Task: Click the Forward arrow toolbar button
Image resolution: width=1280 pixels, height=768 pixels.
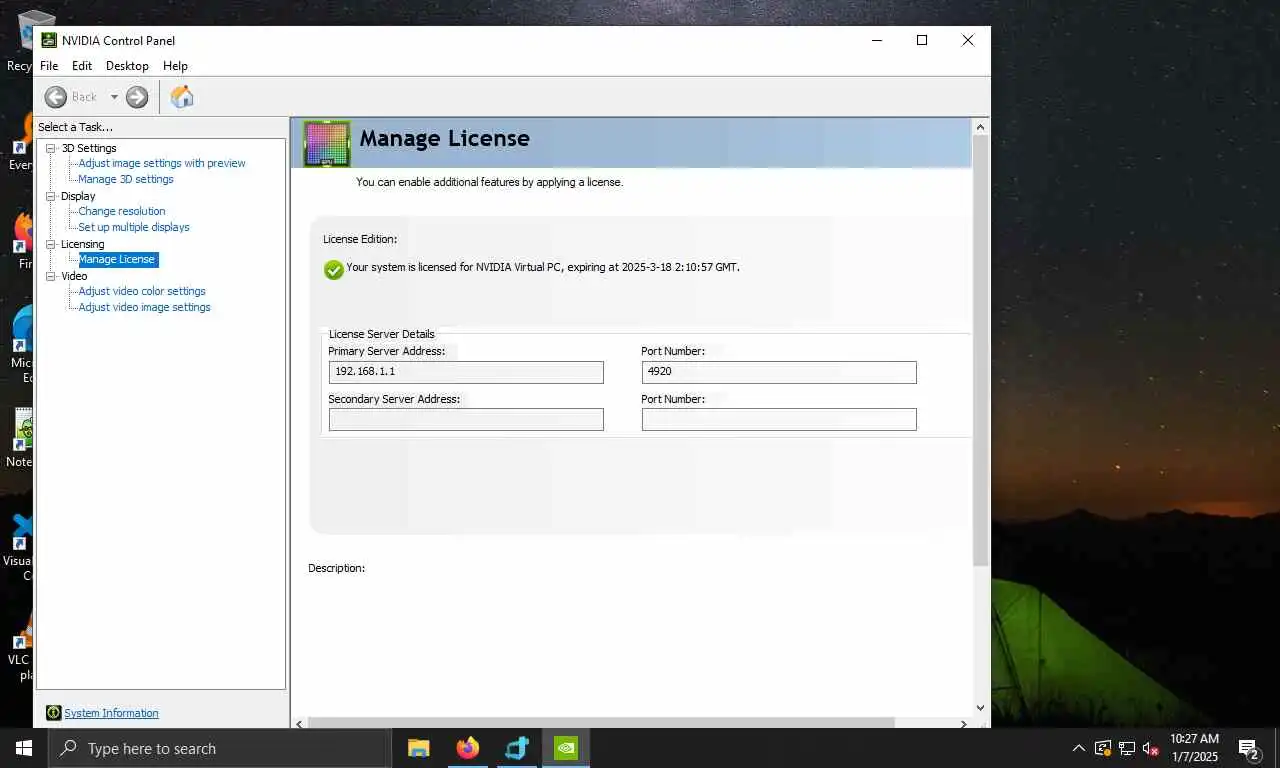Action: (x=137, y=97)
